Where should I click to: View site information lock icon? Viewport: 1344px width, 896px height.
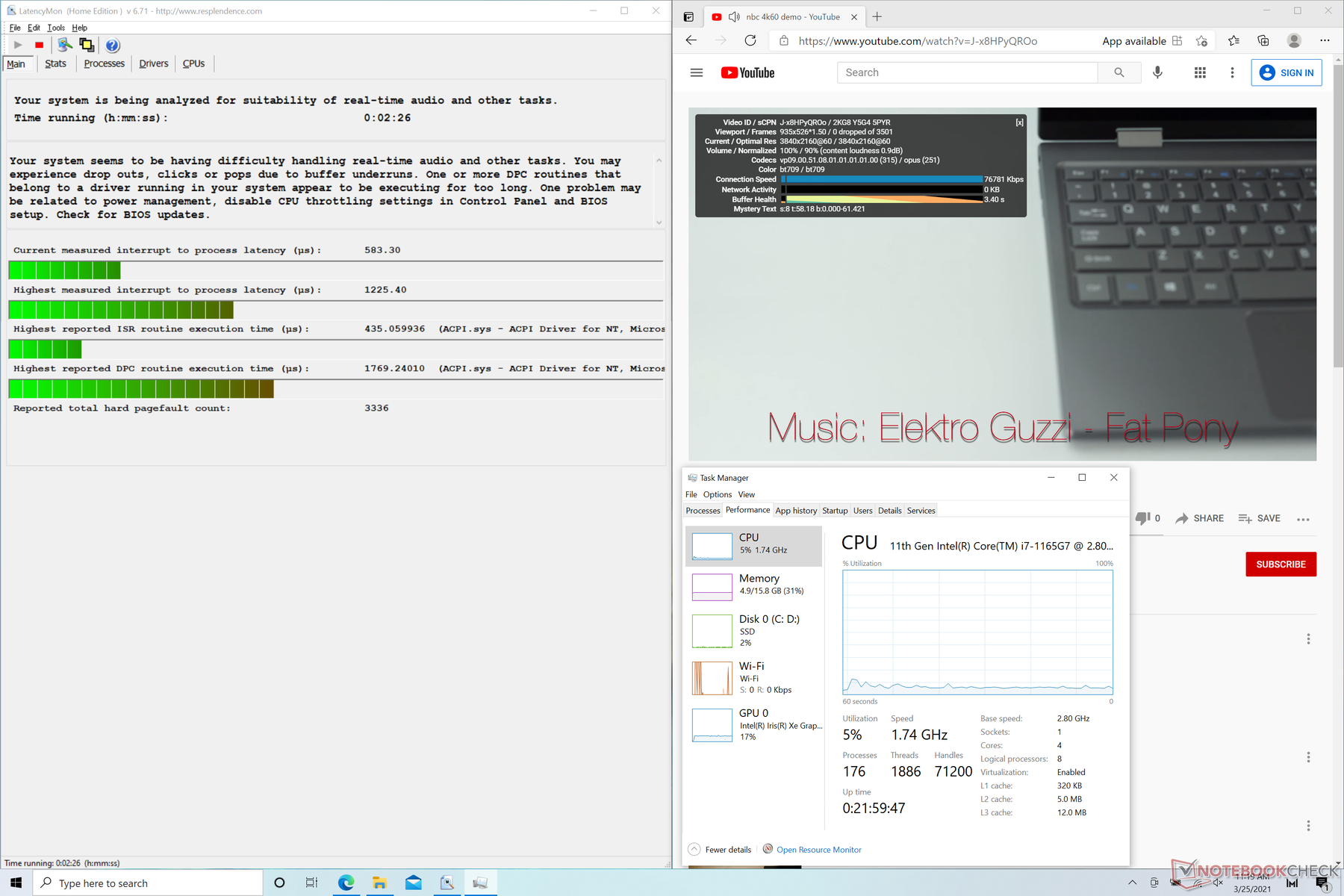784,41
